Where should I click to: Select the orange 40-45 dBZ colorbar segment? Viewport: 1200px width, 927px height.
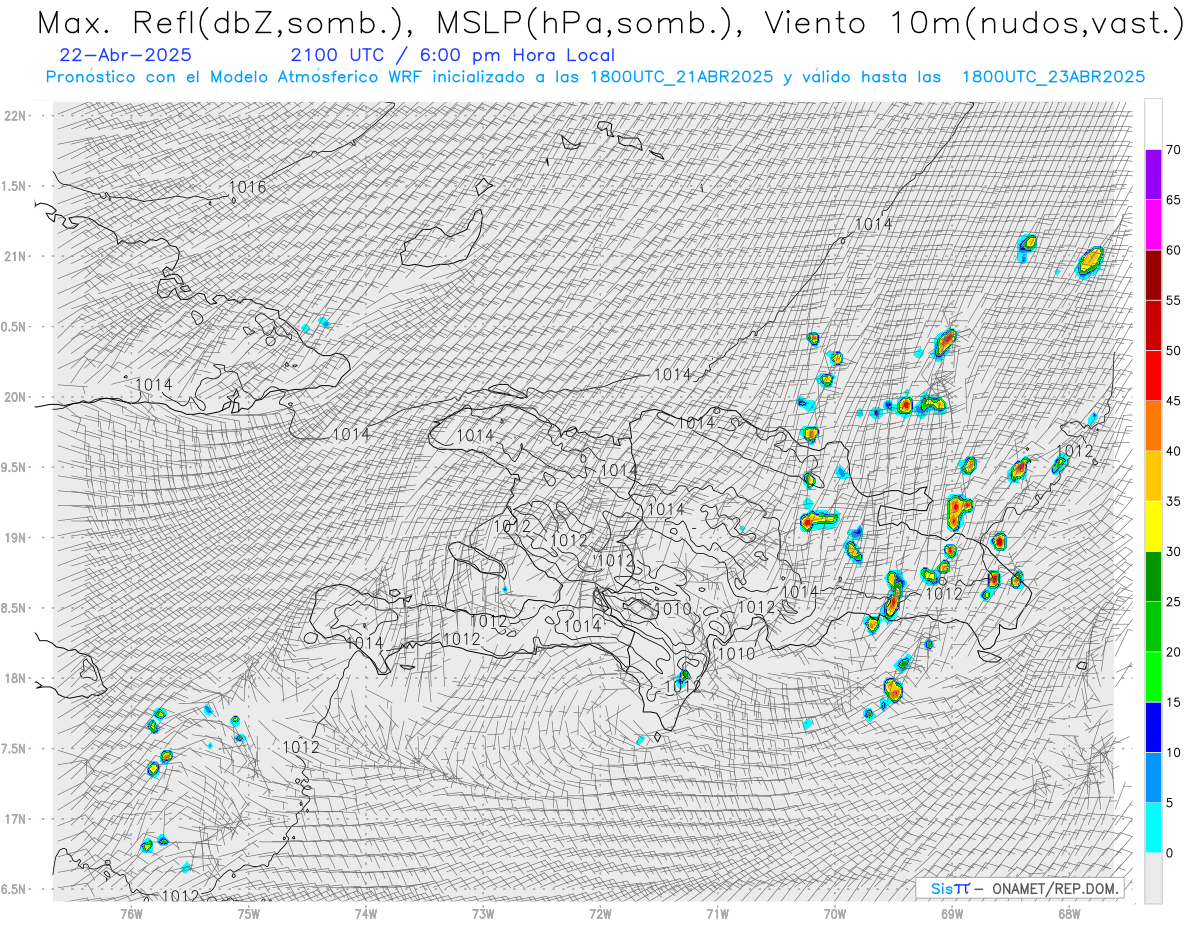coord(1153,426)
